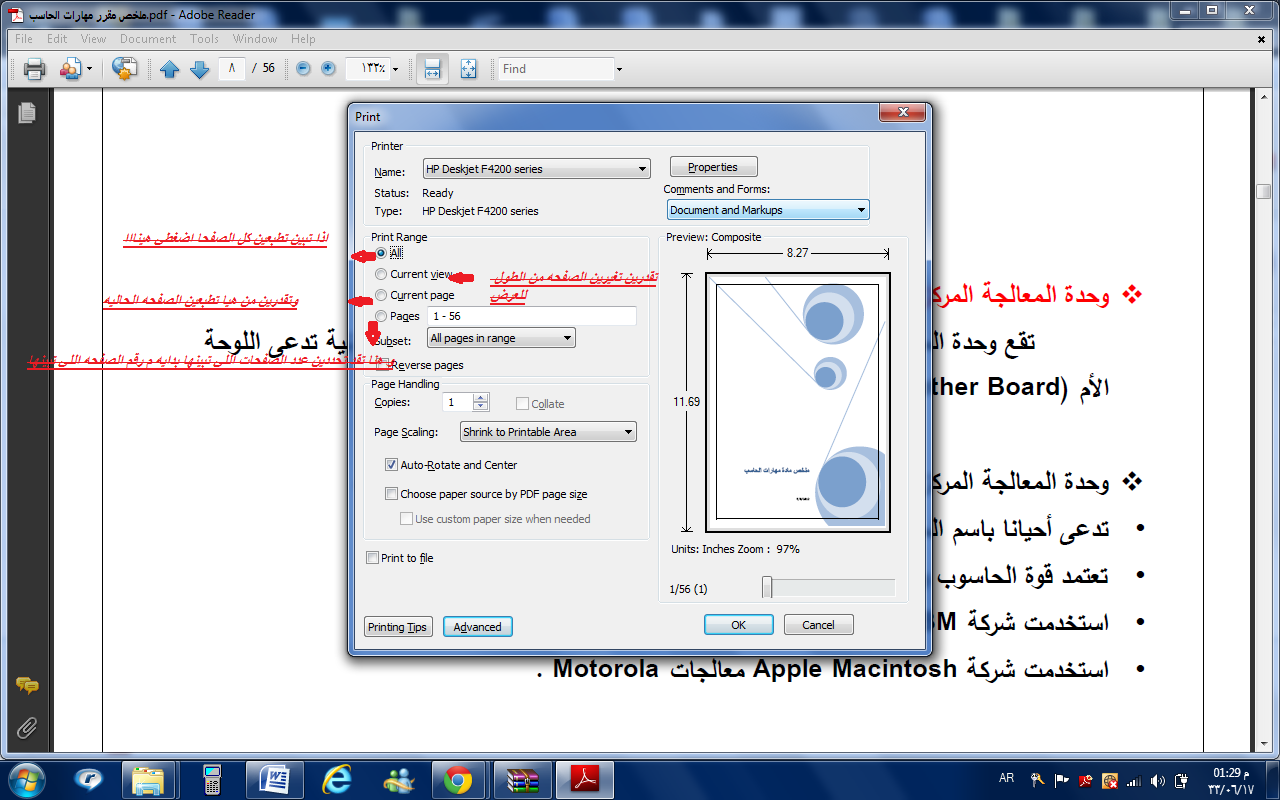Image resolution: width=1280 pixels, height=800 pixels.
Task: Click the printer Properties button
Action: pyautogui.click(x=713, y=167)
